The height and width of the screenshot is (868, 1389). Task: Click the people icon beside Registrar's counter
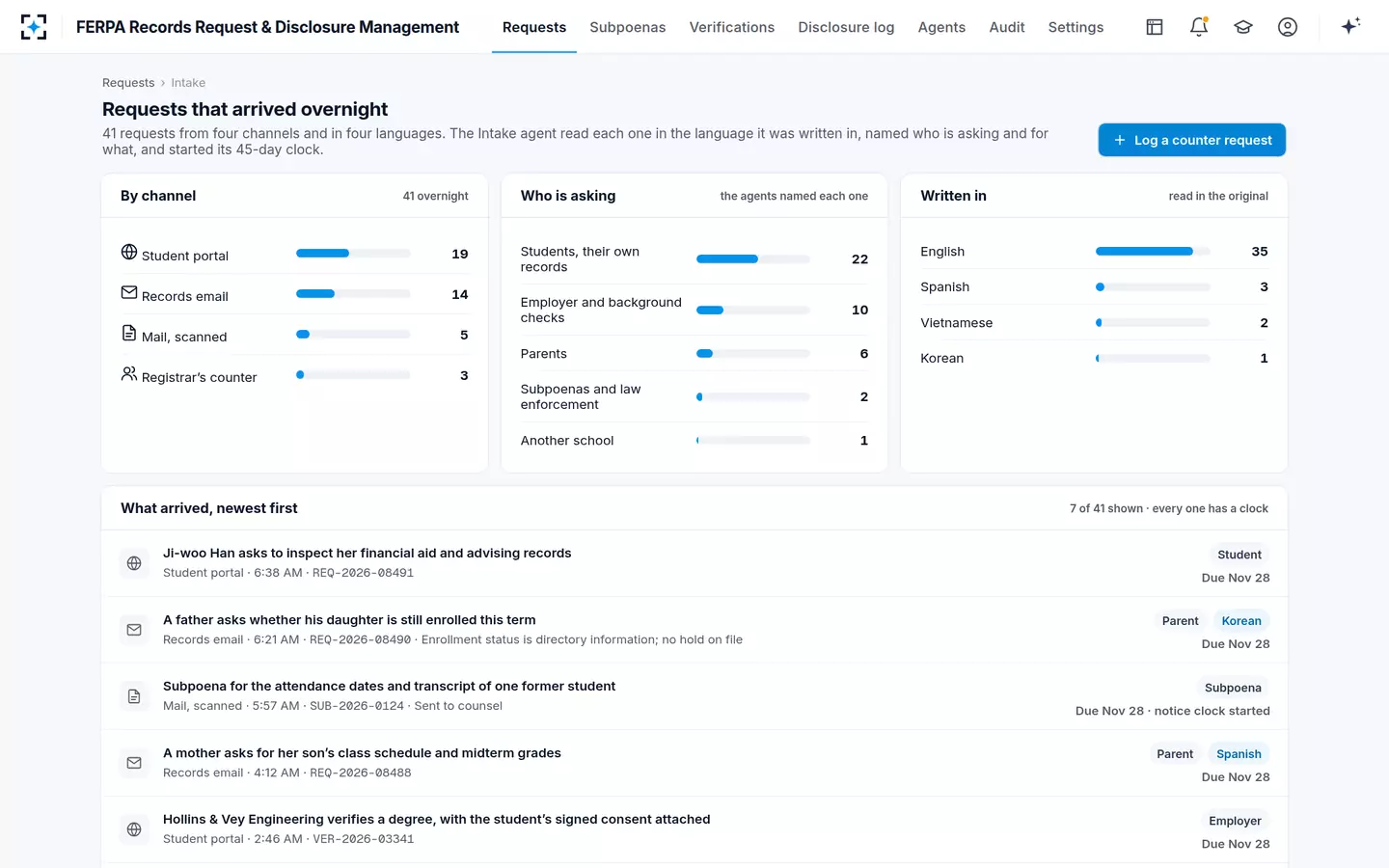point(129,373)
